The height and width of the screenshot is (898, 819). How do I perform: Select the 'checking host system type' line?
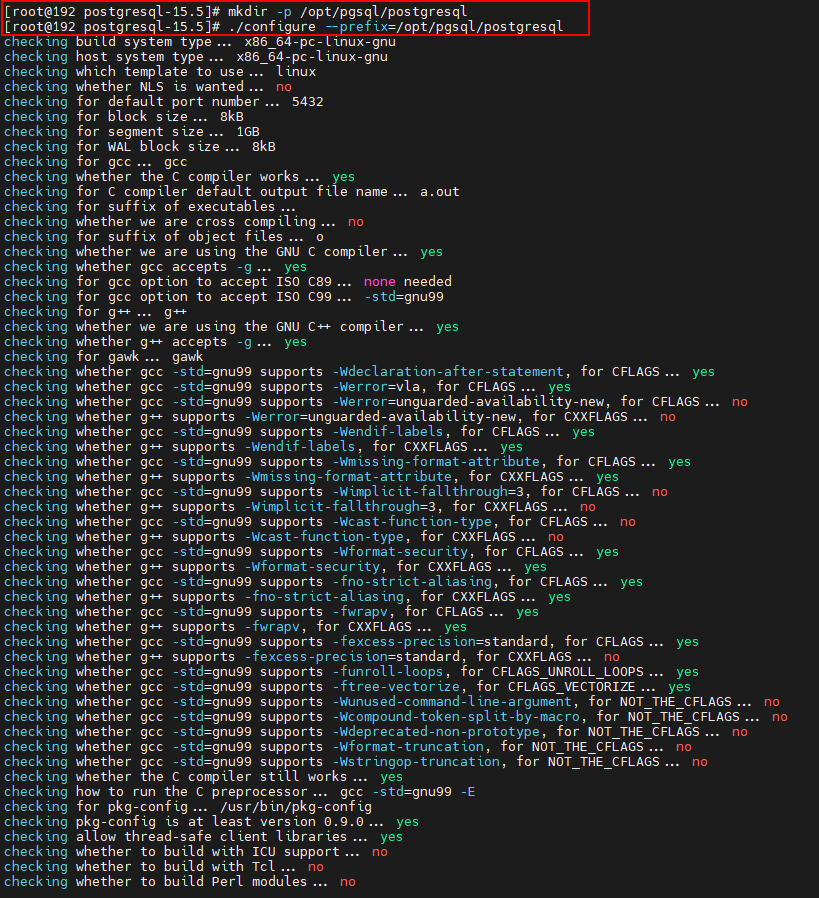click(x=196, y=57)
